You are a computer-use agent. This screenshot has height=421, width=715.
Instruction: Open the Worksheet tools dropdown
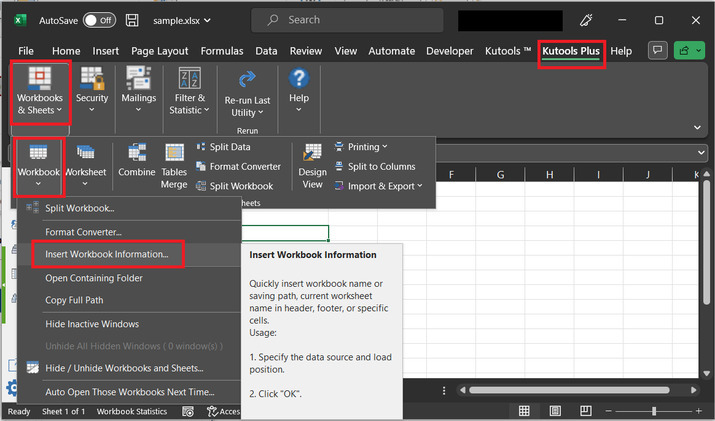(85, 165)
